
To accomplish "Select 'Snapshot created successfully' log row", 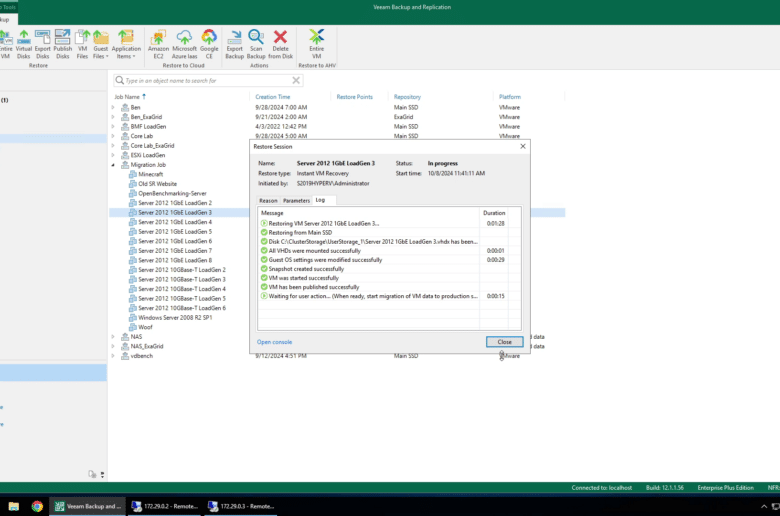I will click(389, 269).
